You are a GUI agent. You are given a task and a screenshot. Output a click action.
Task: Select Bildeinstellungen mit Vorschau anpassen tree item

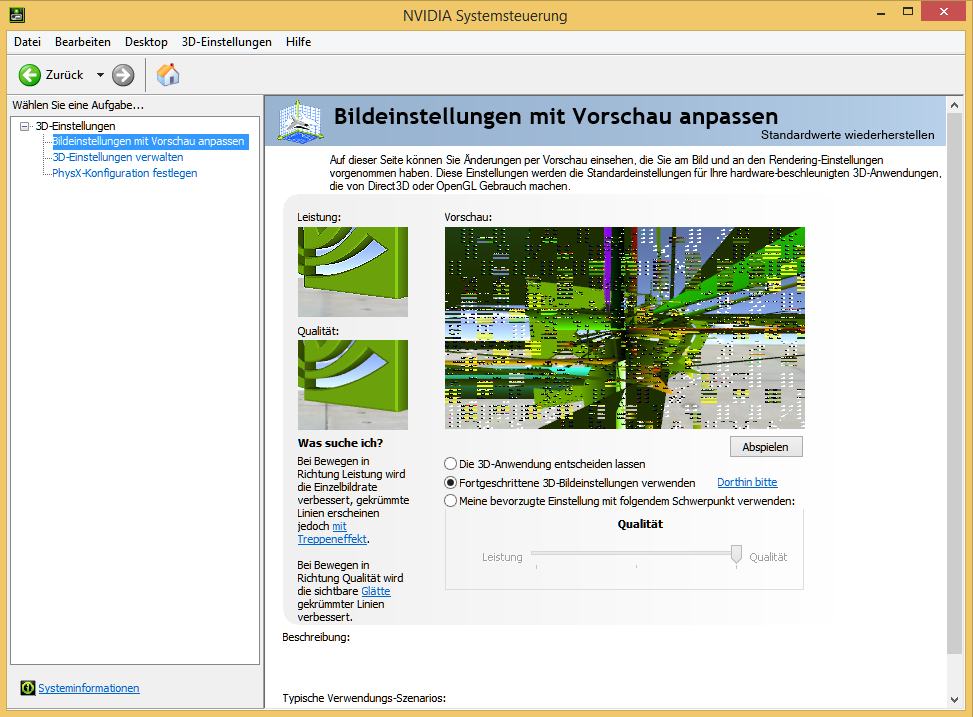[x=148, y=141]
